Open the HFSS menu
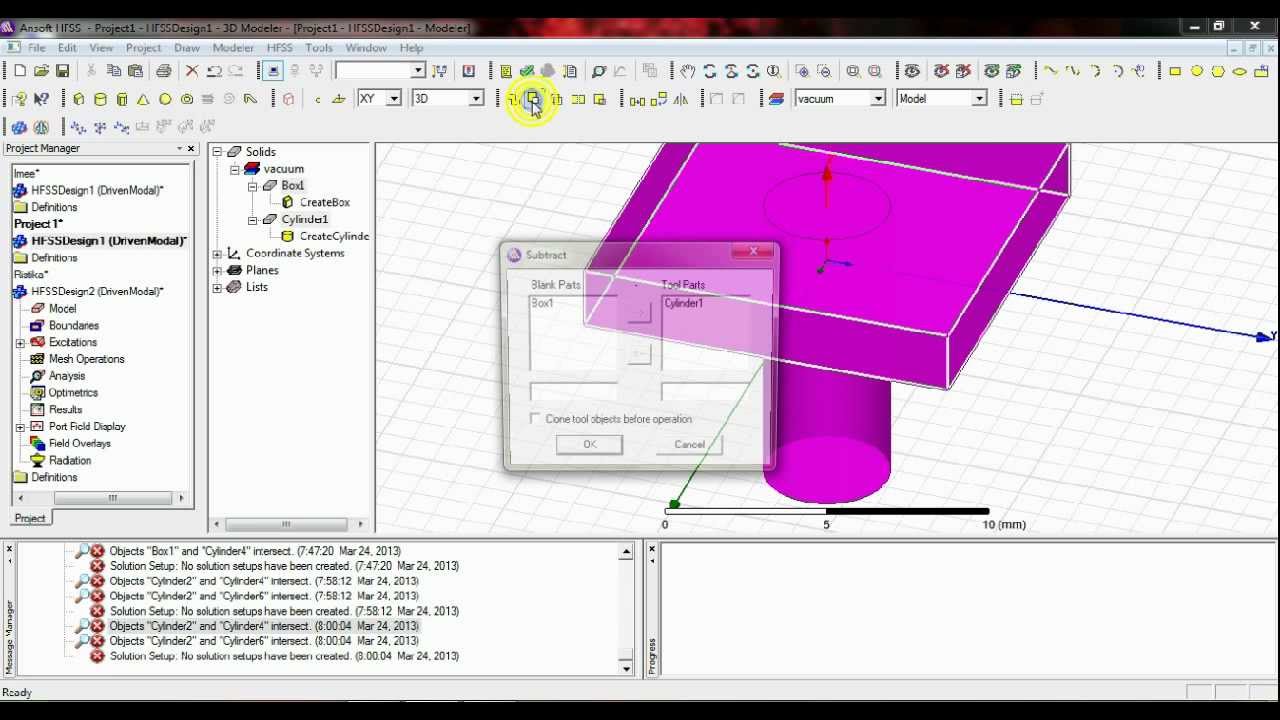The height and width of the screenshot is (720, 1280). [x=279, y=48]
